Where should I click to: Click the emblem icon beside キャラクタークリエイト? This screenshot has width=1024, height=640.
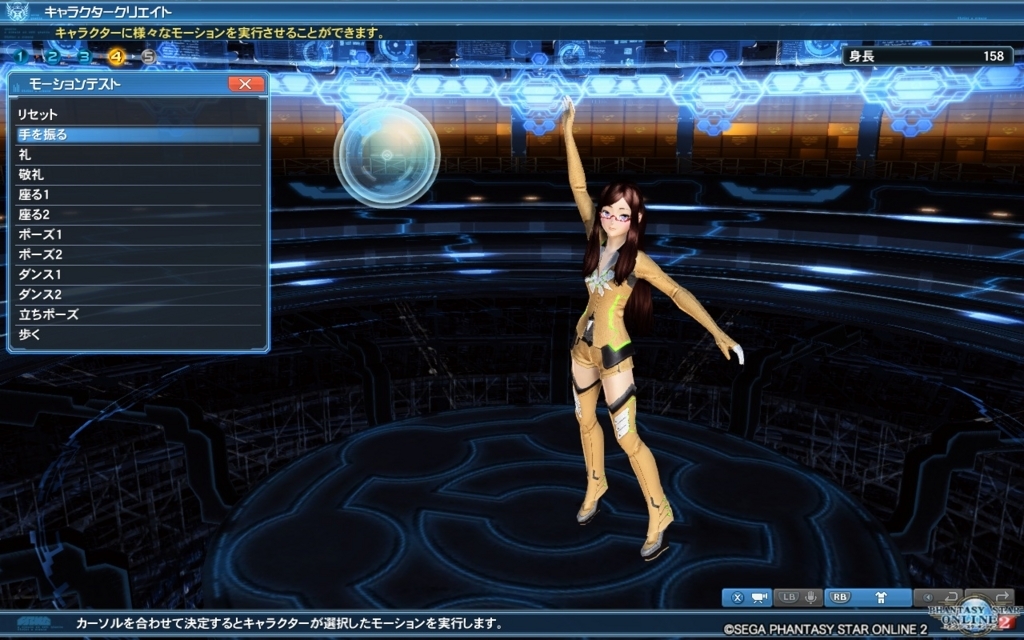(17, 11)
